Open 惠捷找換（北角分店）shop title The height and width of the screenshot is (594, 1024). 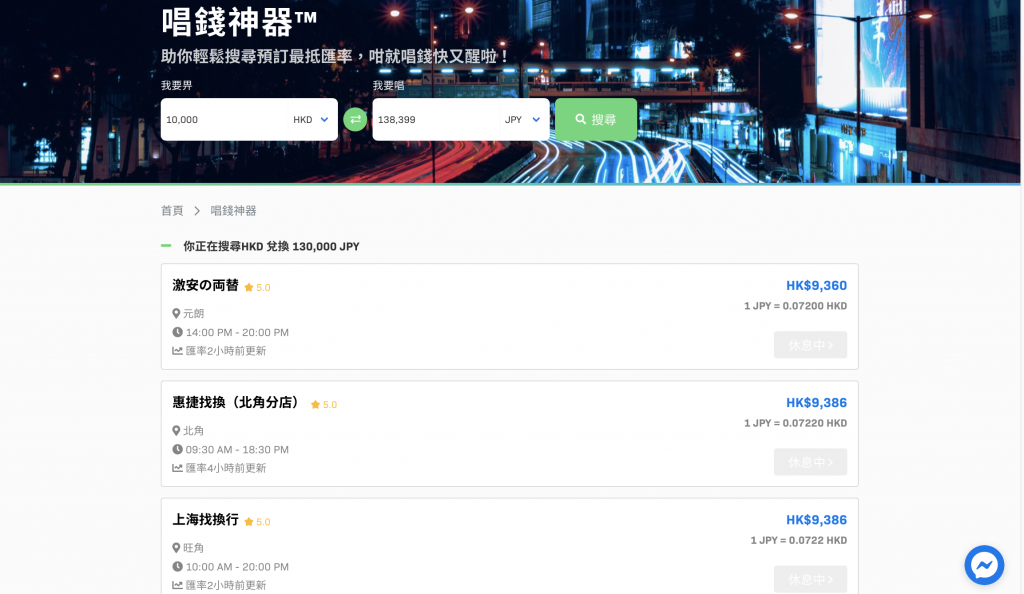point(238,403)
